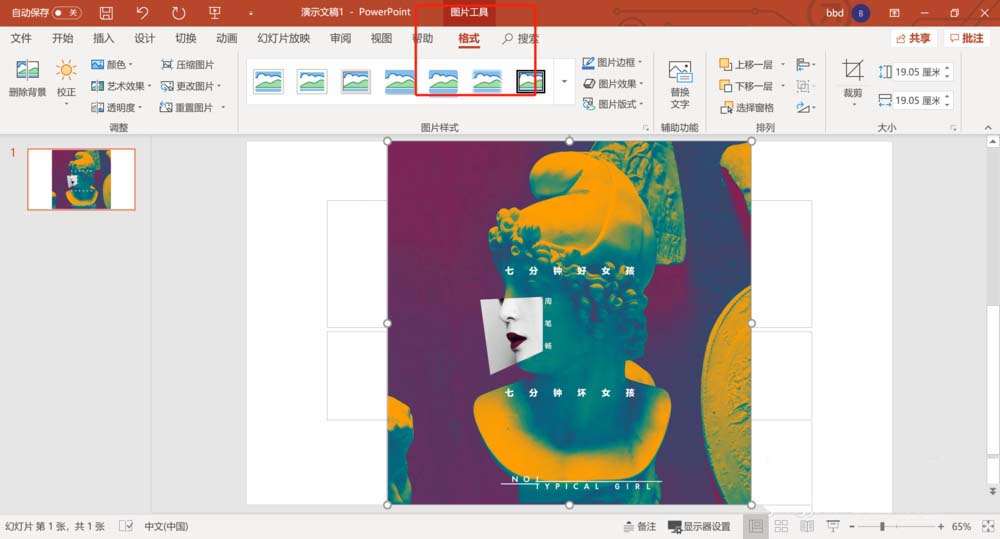Switch to Normal view icon in status bar

tap(756, 526)
